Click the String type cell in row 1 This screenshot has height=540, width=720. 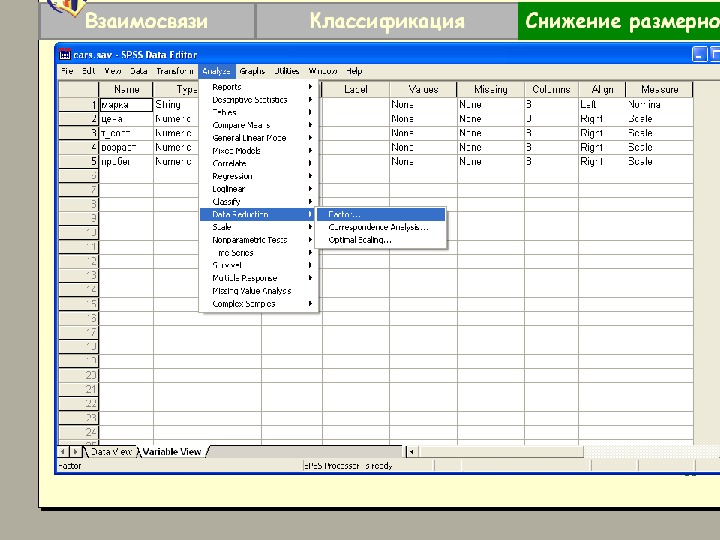pos(176,105)
